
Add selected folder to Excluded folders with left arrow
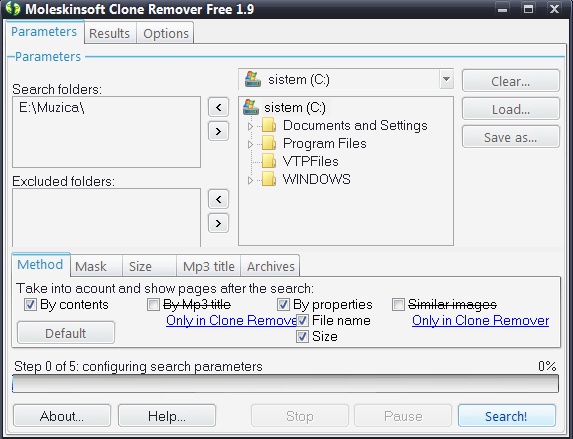219,199
